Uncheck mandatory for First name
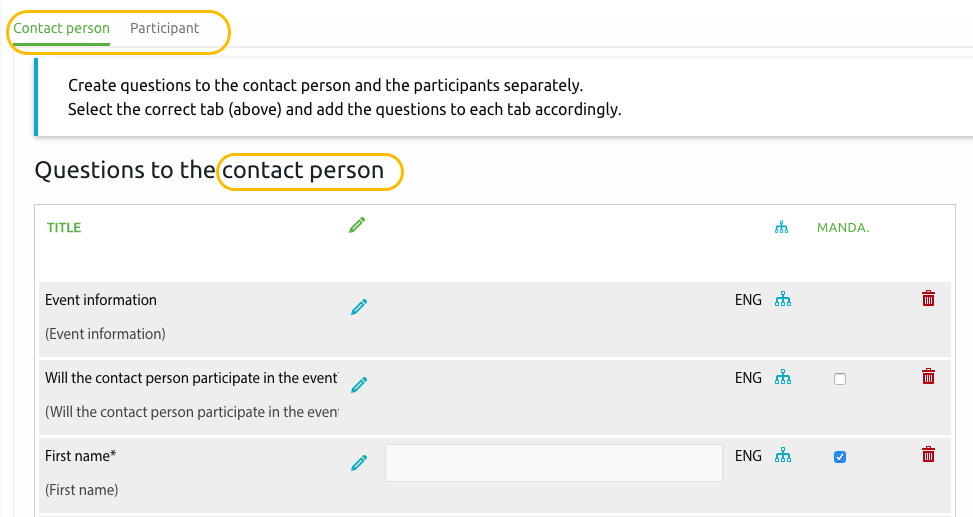The image size is (973, 517). pos(840,457)
